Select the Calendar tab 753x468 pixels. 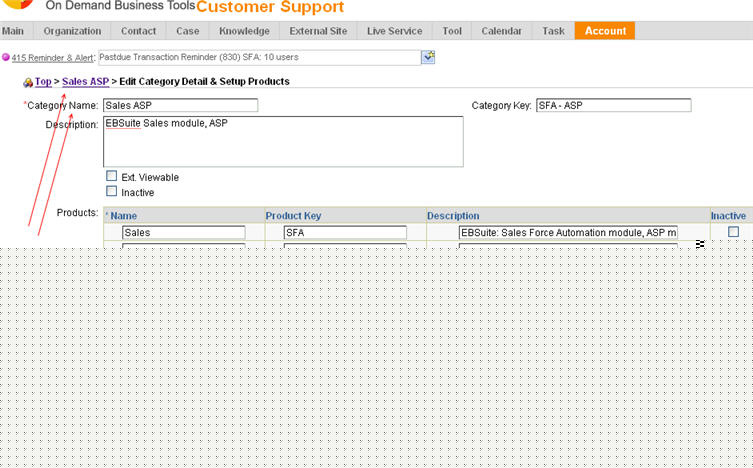[501, 31]
